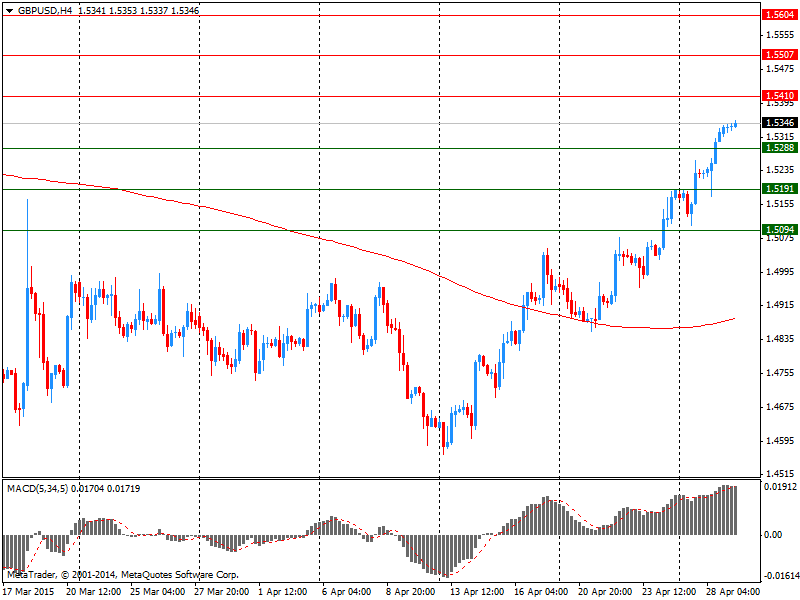Click the 20 Mar 12:00 time axis label
800x600 pixels.
(94, 592)
